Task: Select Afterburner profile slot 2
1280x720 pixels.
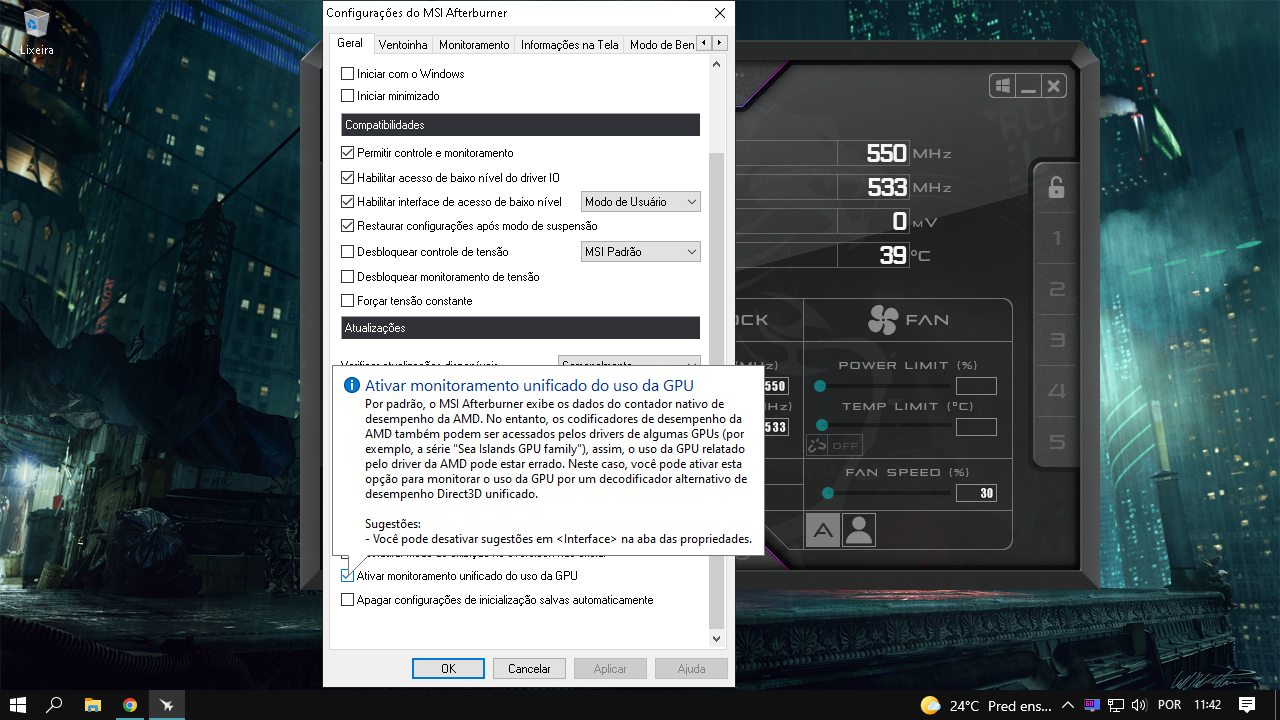Action: (x=1057, y=290)
